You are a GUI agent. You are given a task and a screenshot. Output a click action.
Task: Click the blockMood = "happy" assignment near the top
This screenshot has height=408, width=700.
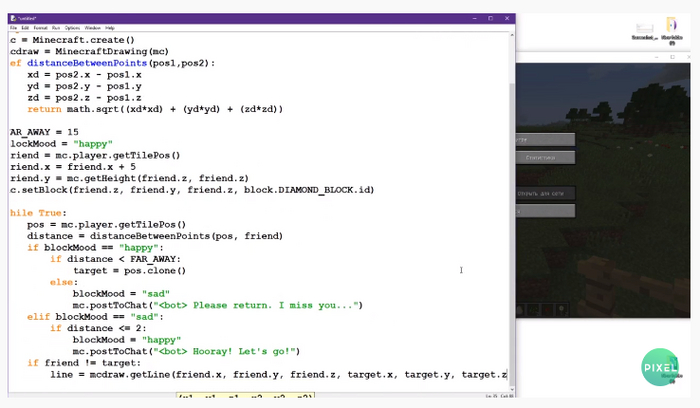(x=61, y=144)
